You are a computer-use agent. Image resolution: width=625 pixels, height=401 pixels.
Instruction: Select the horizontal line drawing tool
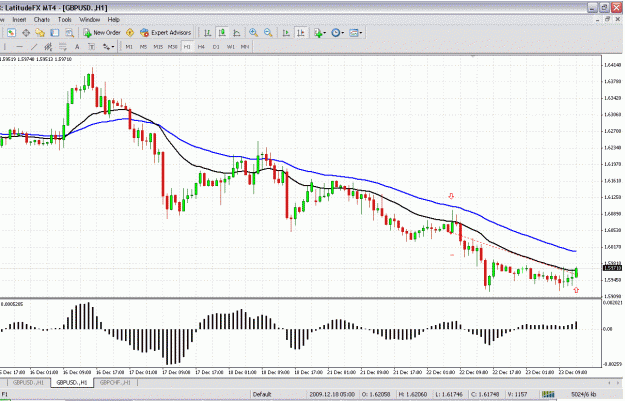19,47
